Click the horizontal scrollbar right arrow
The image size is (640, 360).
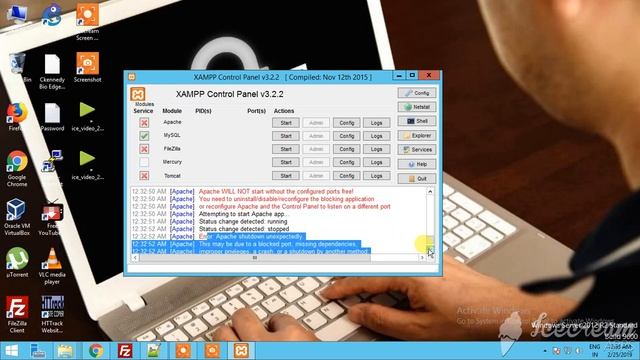[x=422, y=258]
